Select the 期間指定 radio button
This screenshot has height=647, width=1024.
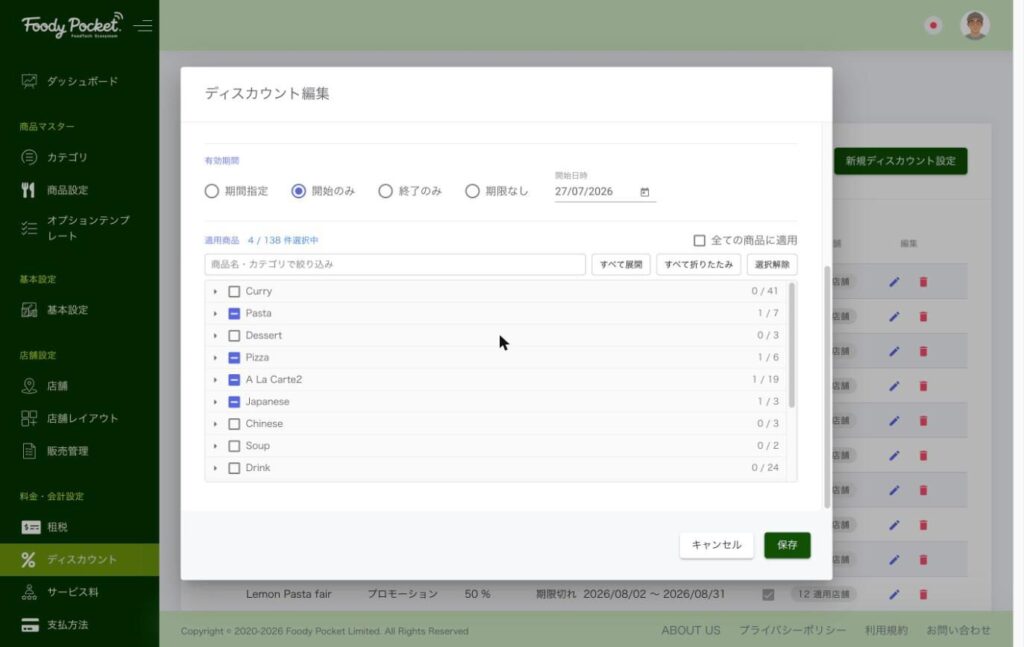click(x=212, y=191)
